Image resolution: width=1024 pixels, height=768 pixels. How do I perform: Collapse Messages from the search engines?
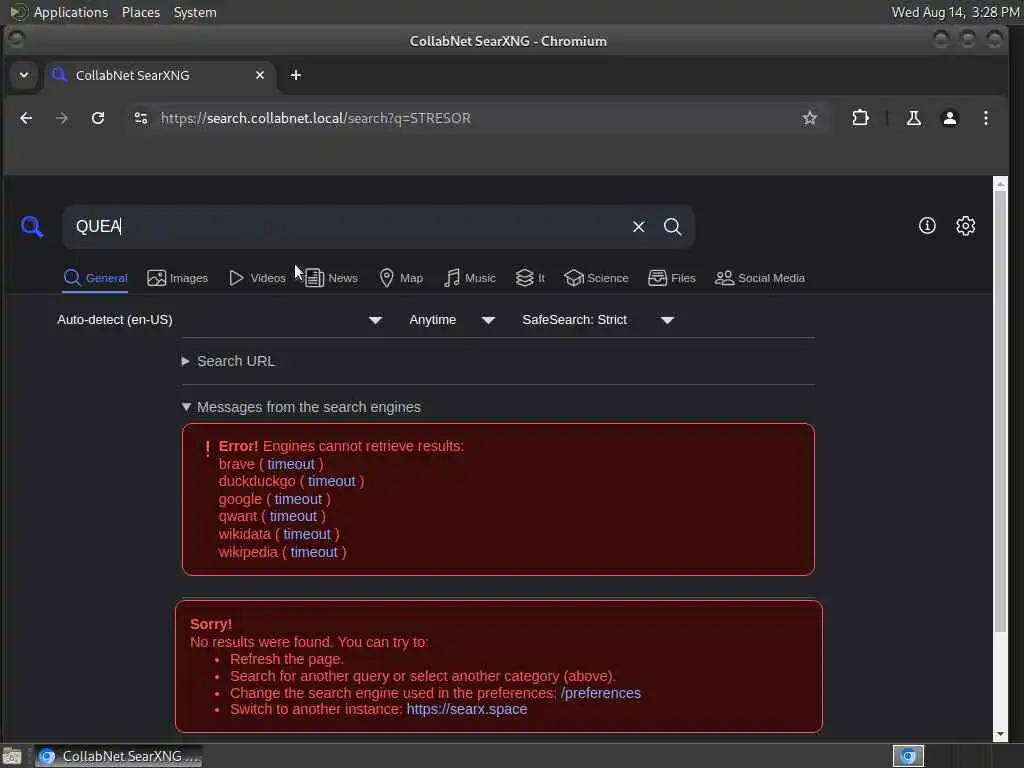click(x=301, y=407)
